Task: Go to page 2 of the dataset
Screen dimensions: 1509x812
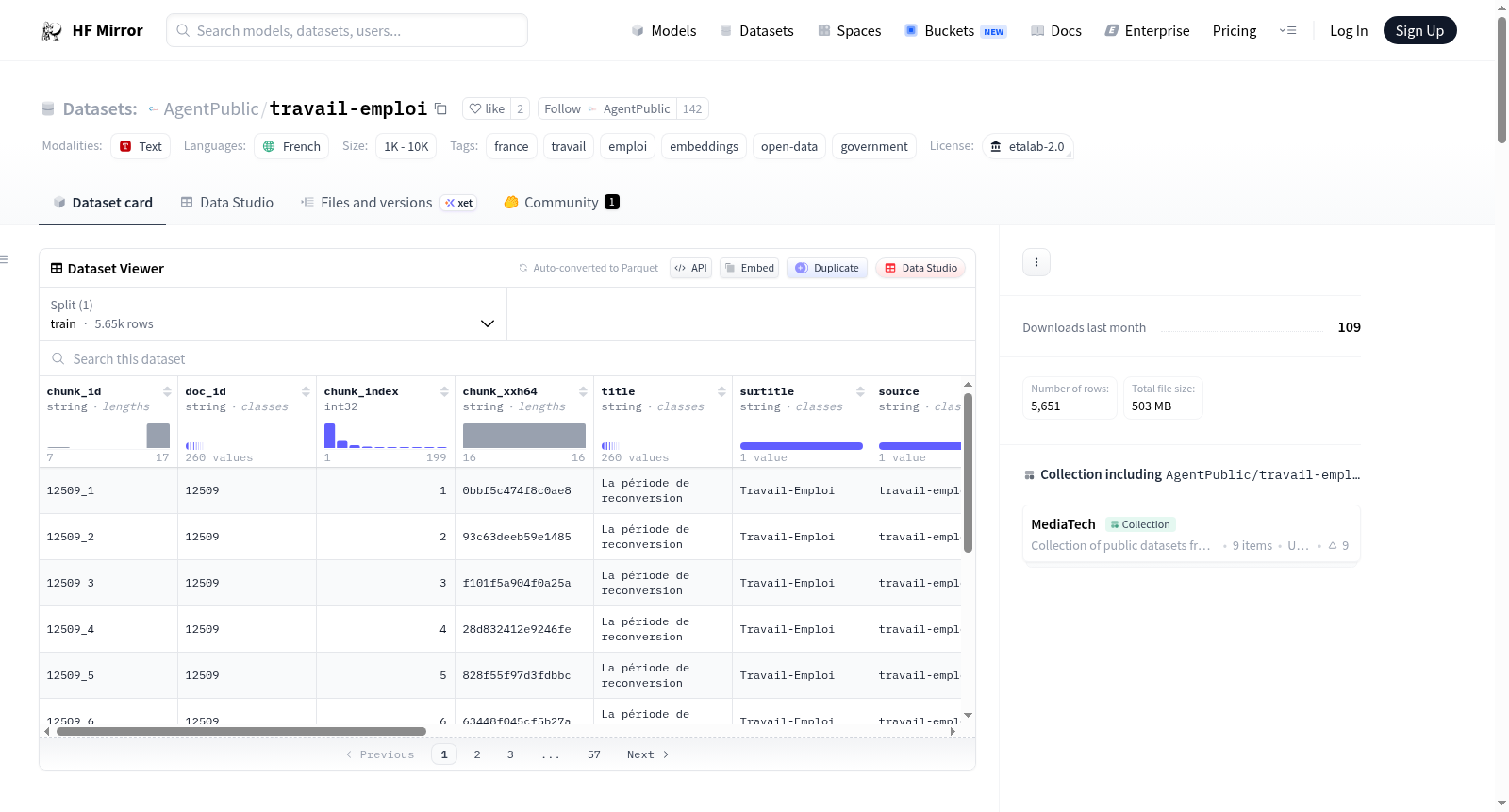Action: pyautogui.click(x=477, y=754)
